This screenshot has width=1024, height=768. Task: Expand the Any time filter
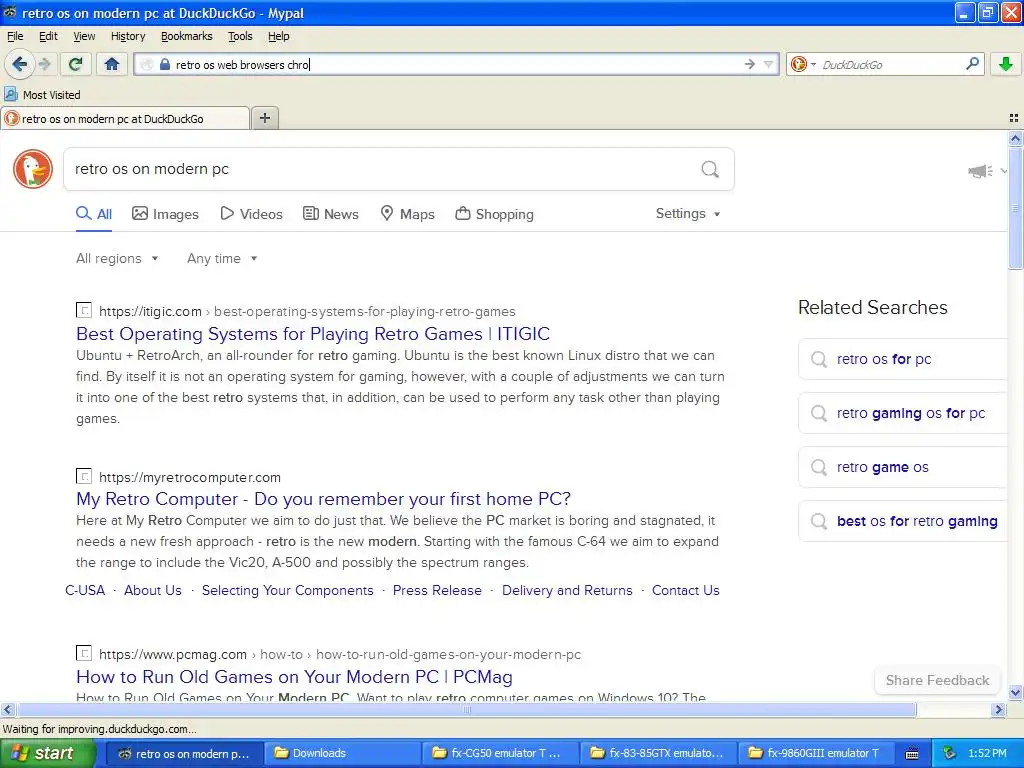[x=222, y=259]
